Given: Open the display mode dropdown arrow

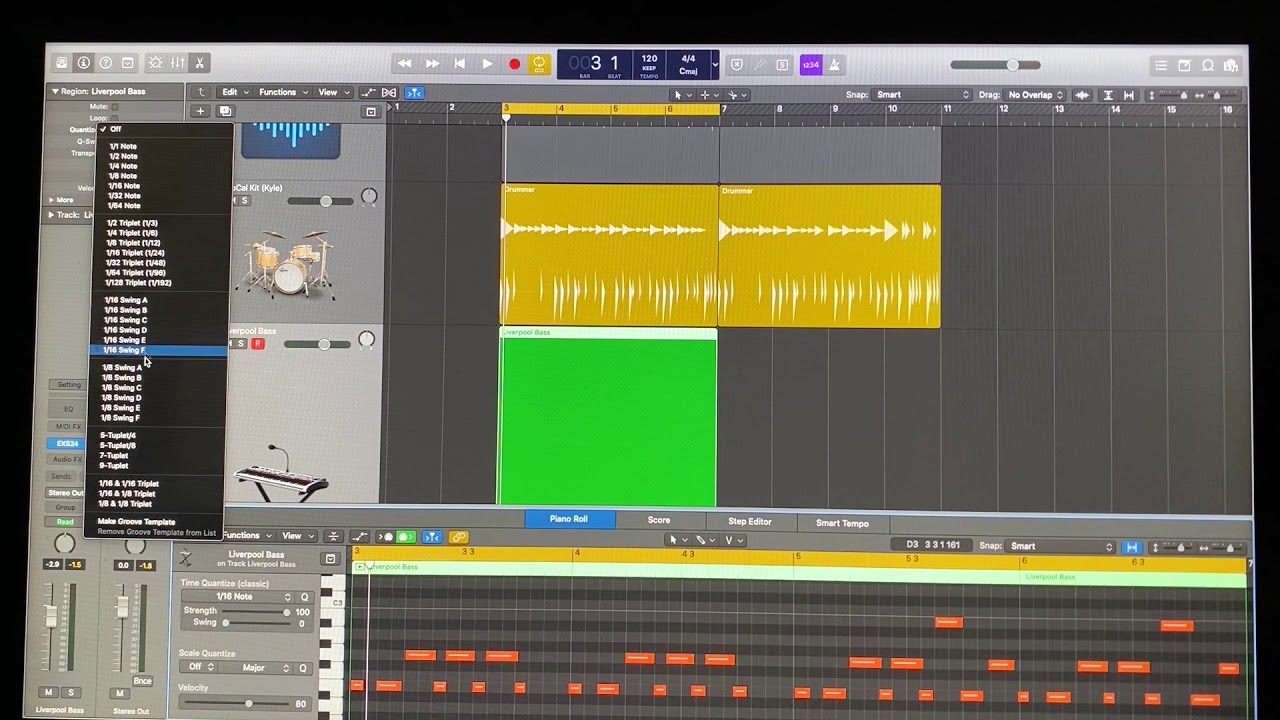Looking at the screenshot, I should pyautogui.click(x=715, y=65).
